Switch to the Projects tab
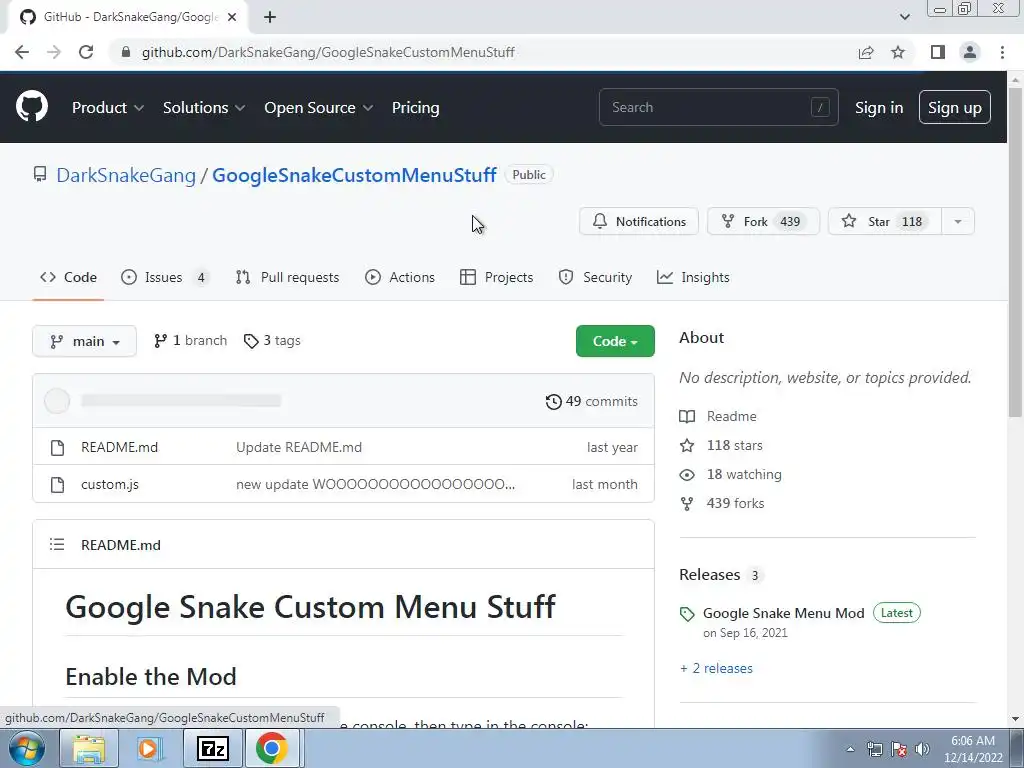This screenshot has height=768, width=1024. click(496, 278)
